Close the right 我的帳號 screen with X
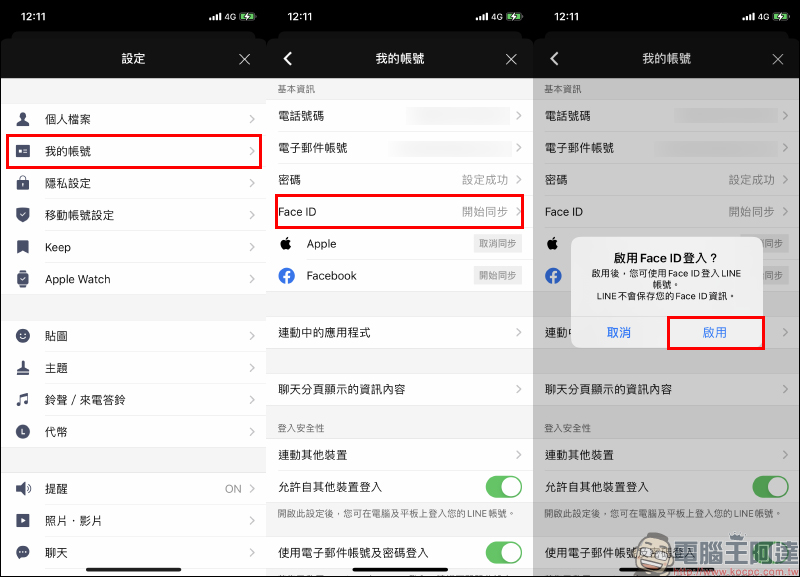Screen dimensions: 800x577 click(x=778, y=59)
